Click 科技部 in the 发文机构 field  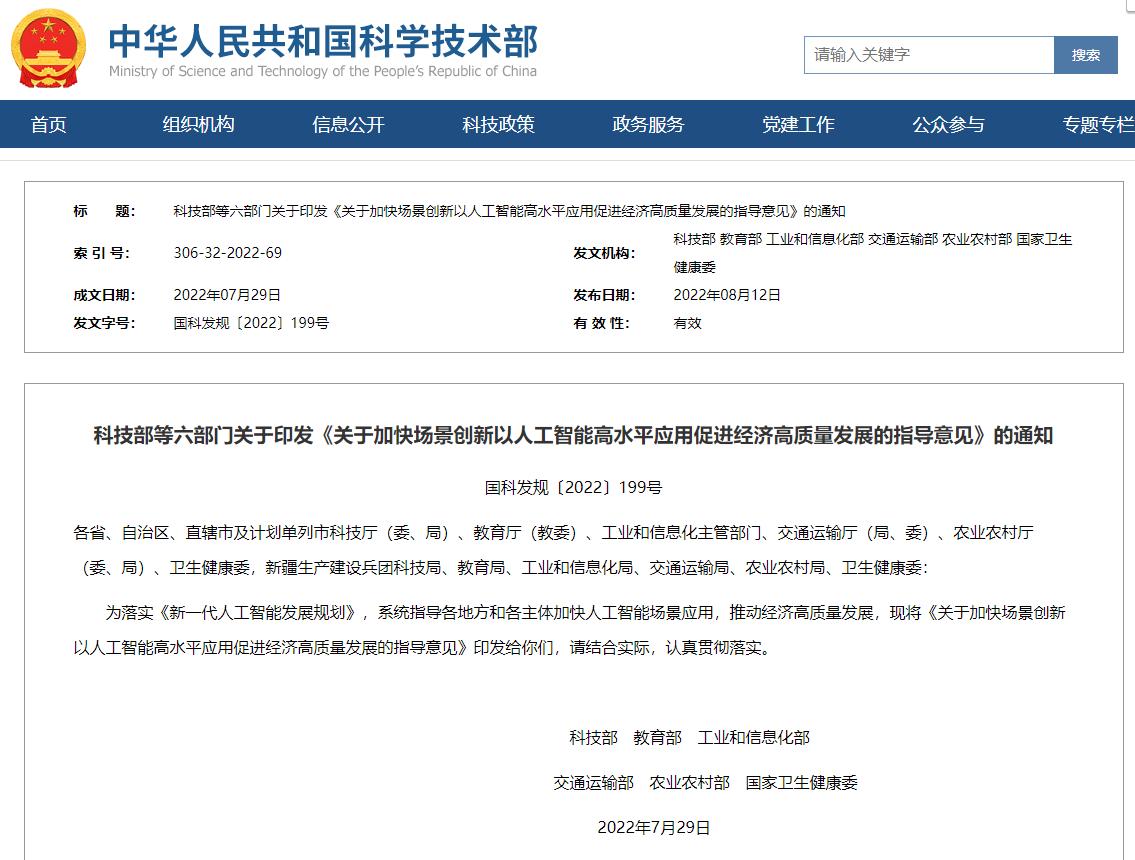[x=693, y=239]
